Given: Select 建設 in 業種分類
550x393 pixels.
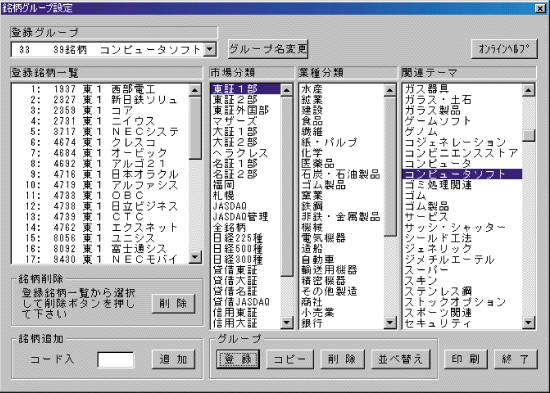Looking at the screenshot, I should click(342, 111).
